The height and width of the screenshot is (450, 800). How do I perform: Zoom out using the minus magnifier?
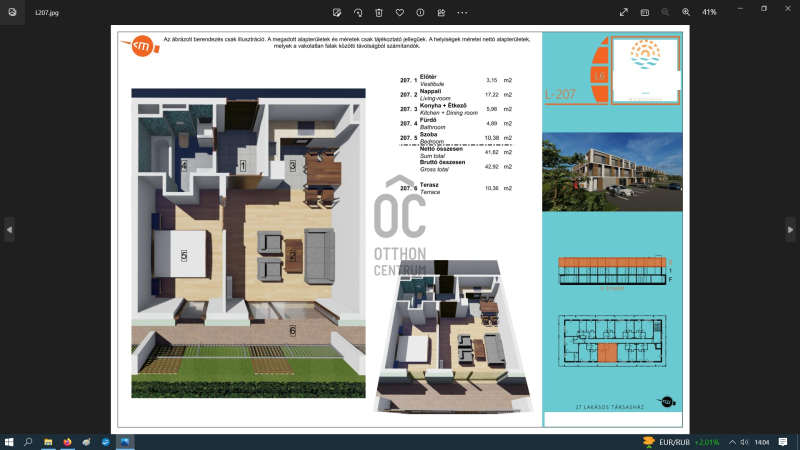click(665, 12)
